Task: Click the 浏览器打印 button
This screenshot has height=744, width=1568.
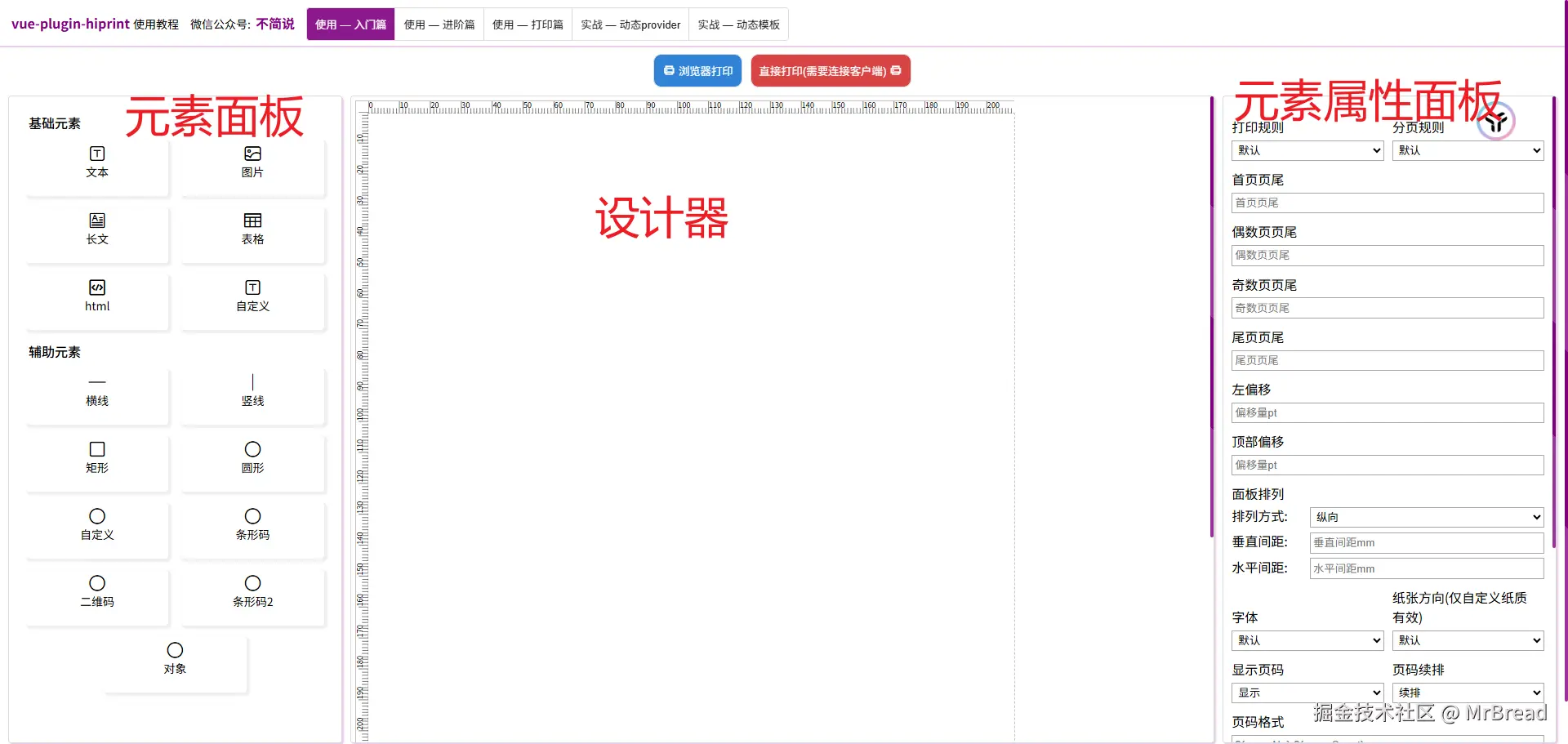Action: (697, 70)
